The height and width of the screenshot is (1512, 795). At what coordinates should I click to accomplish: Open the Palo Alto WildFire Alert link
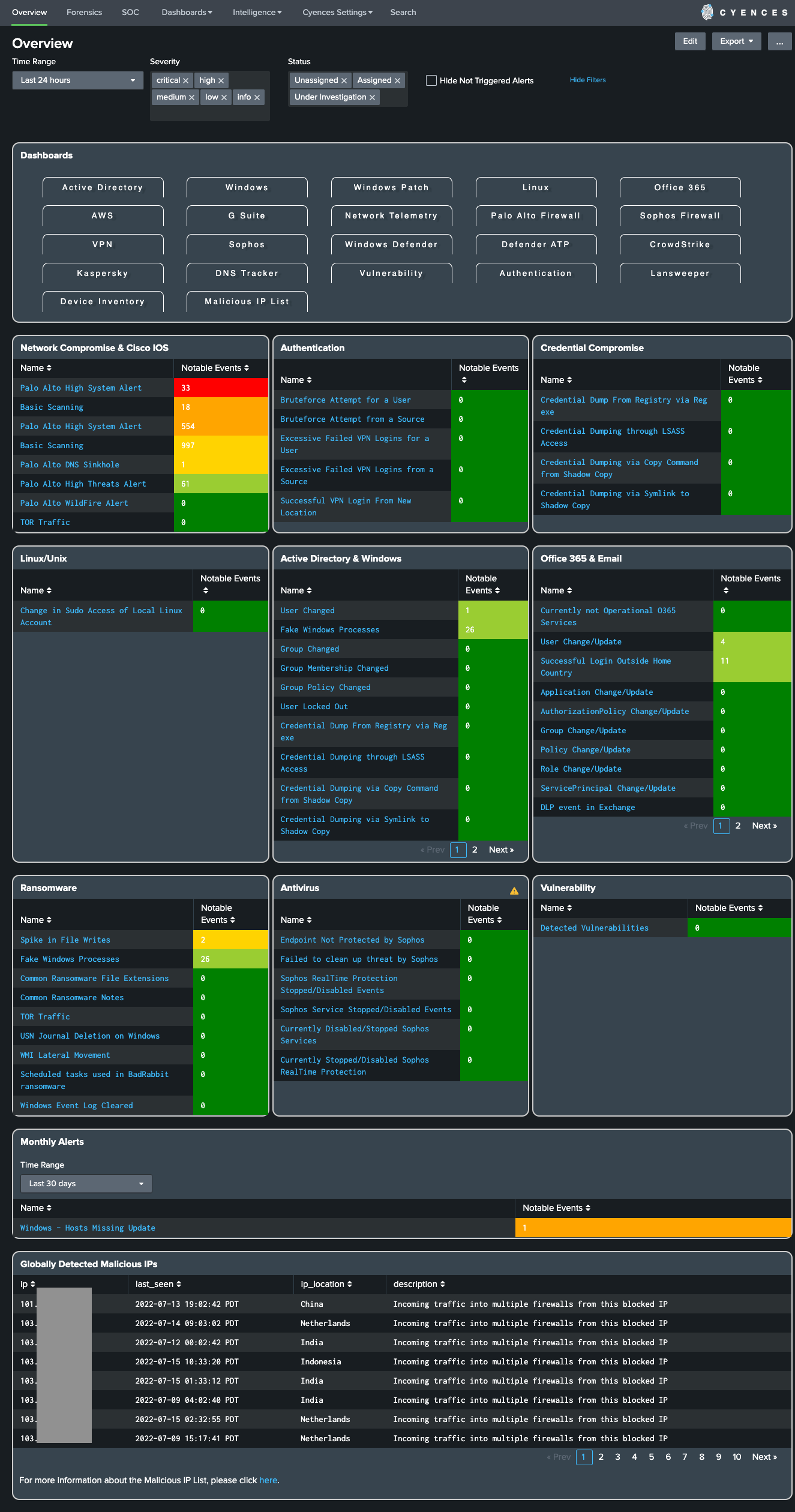pyautogui.click(x=74, y=503)
